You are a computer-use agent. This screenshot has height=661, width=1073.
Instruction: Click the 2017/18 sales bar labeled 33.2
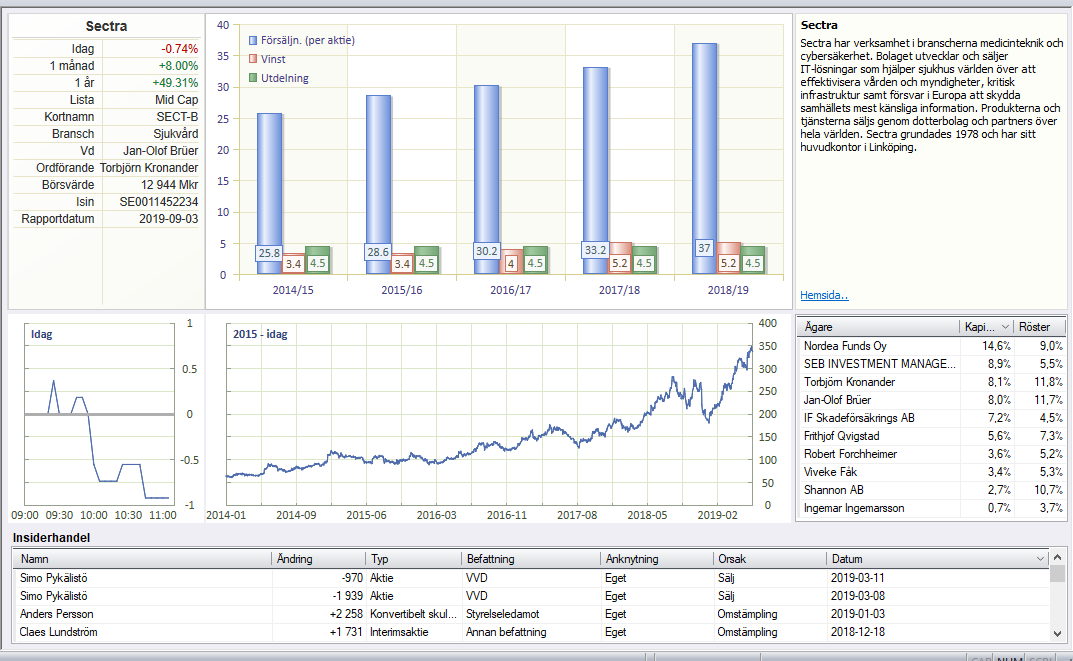(x=595, y=170)
